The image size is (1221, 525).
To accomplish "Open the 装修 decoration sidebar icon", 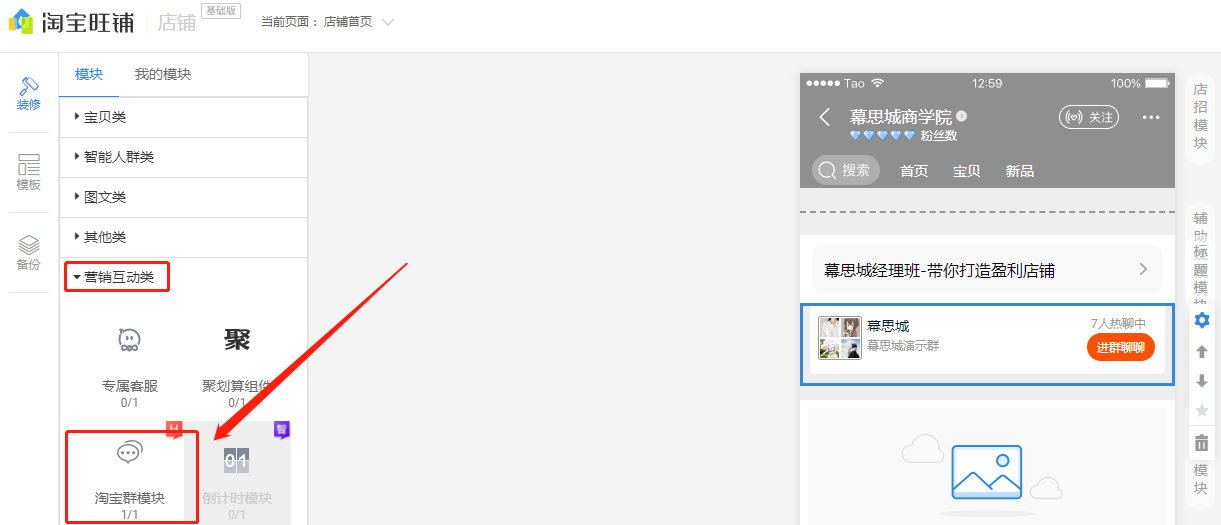I will [29, 93].
